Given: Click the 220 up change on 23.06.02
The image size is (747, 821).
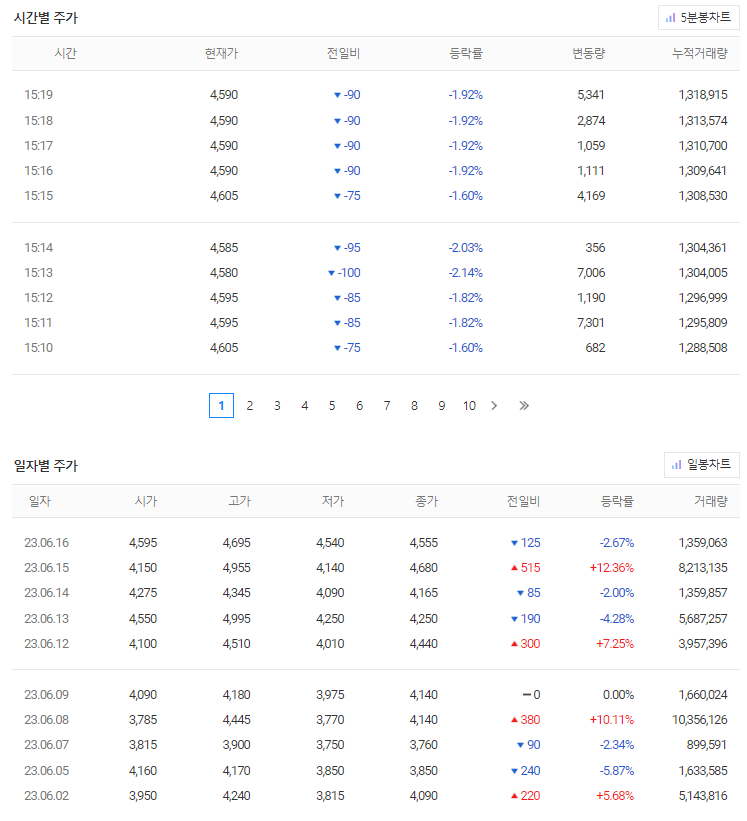Looking at the screenshot, I should click(x=526, y=796).
